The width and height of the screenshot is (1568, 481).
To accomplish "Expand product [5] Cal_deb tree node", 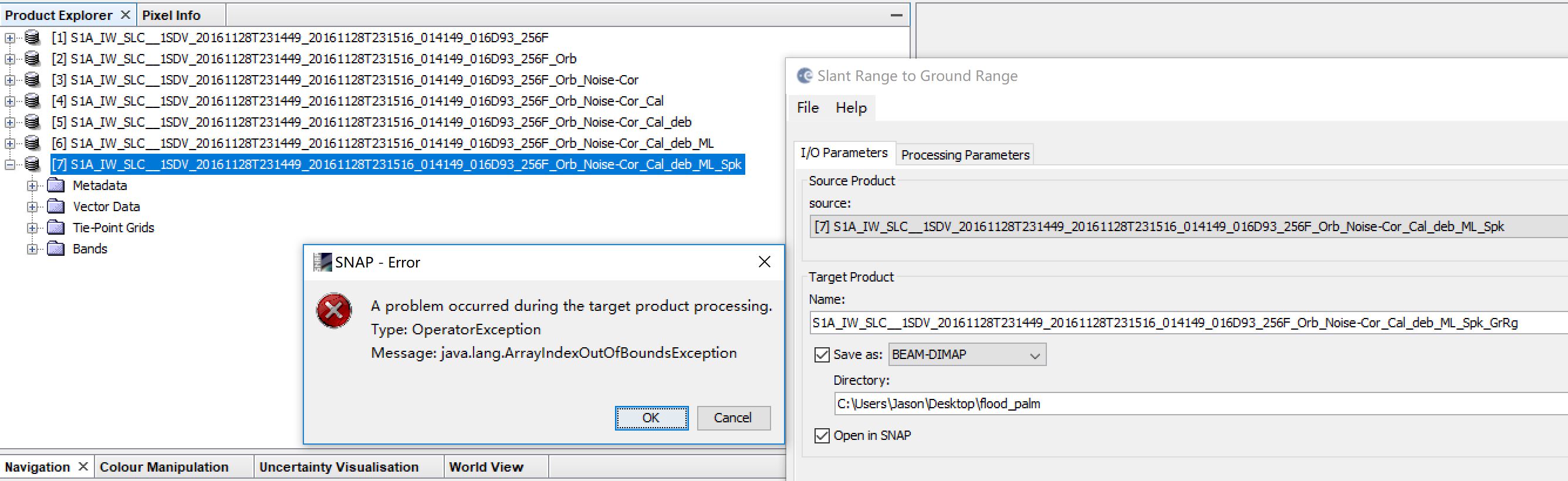I will tap(10, 122).
